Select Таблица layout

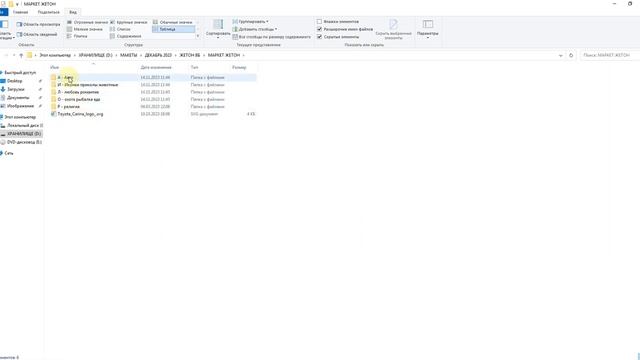(173, 29)
